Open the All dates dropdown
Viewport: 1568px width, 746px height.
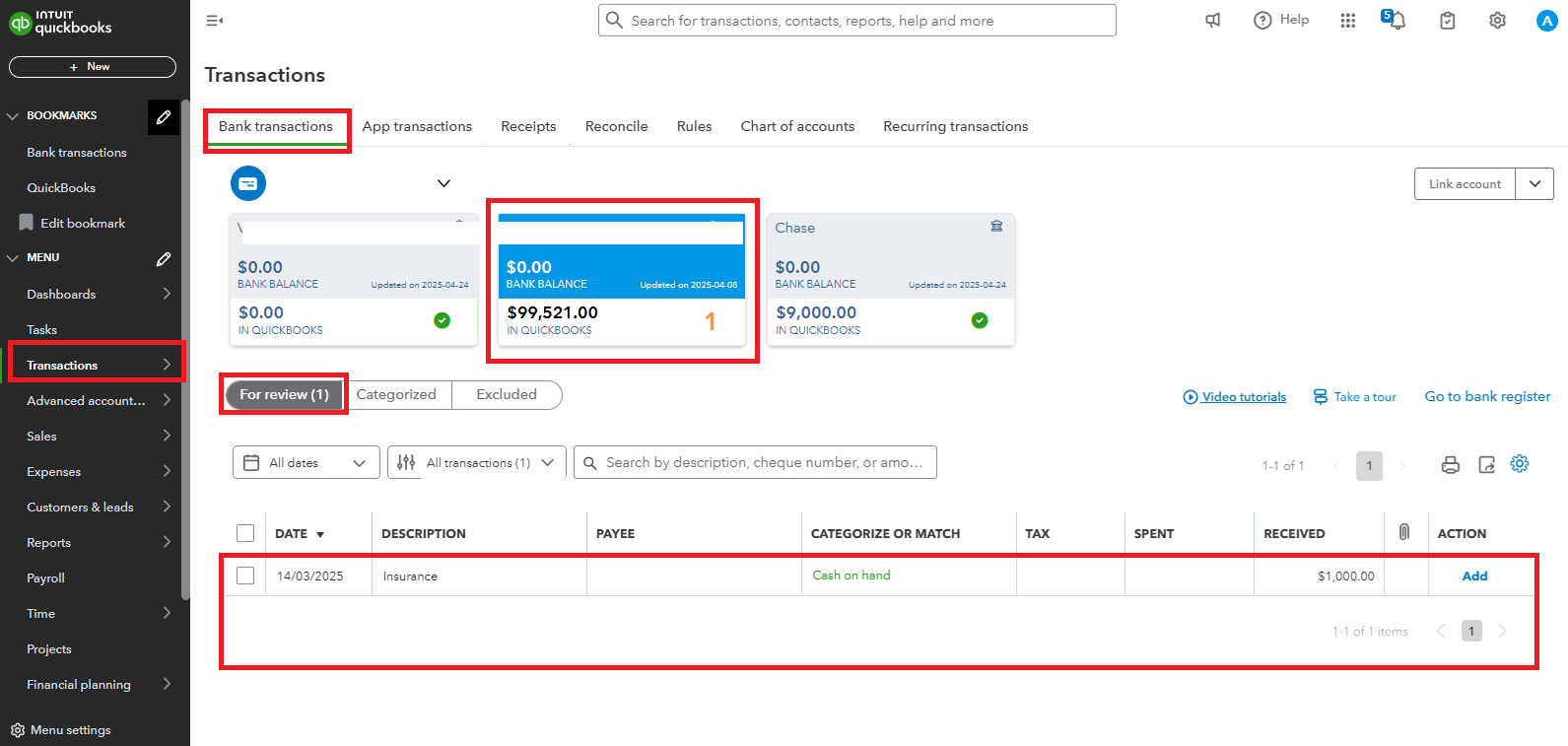306,462
